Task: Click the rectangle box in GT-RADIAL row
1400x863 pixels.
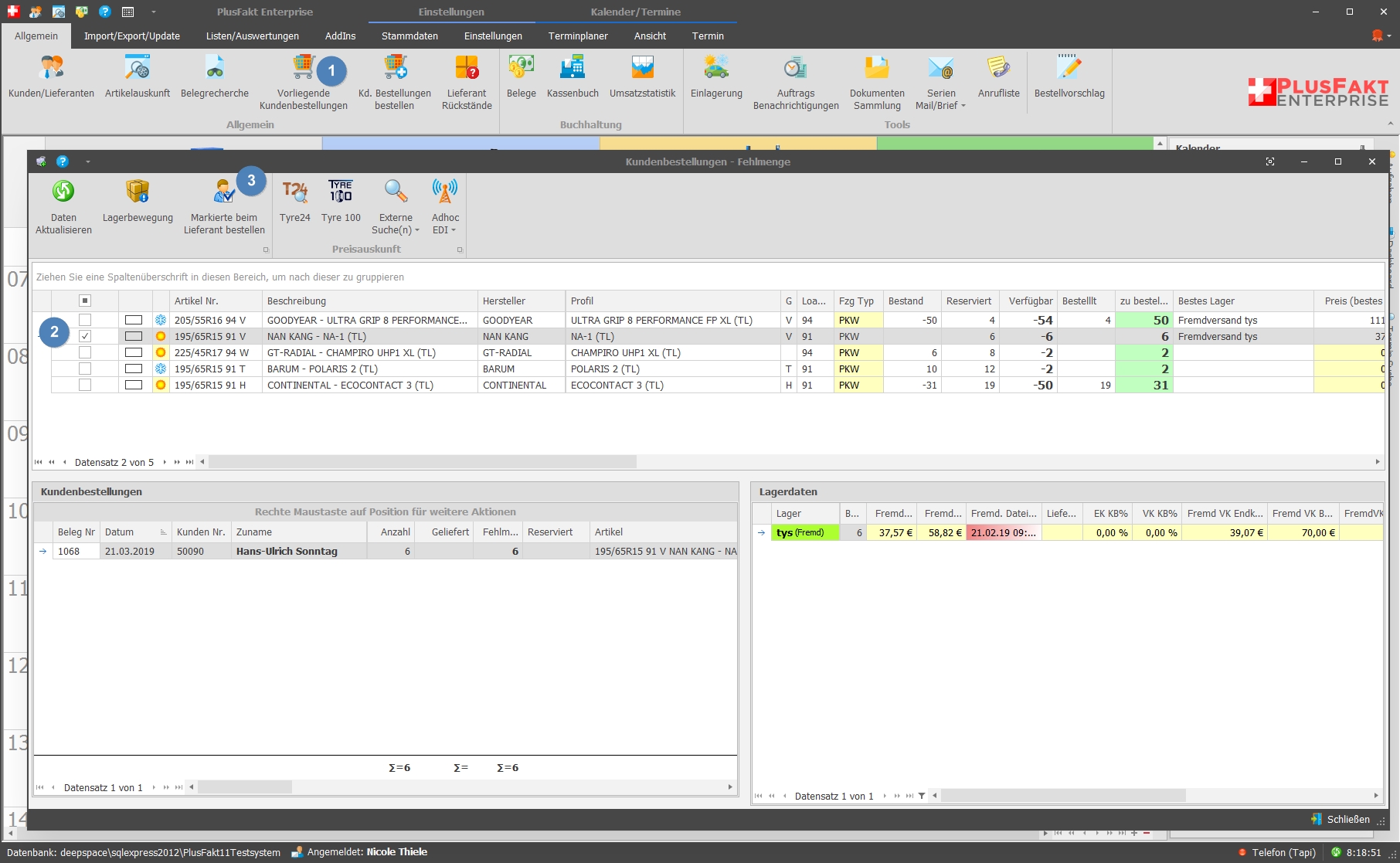Action: point(134,352)
